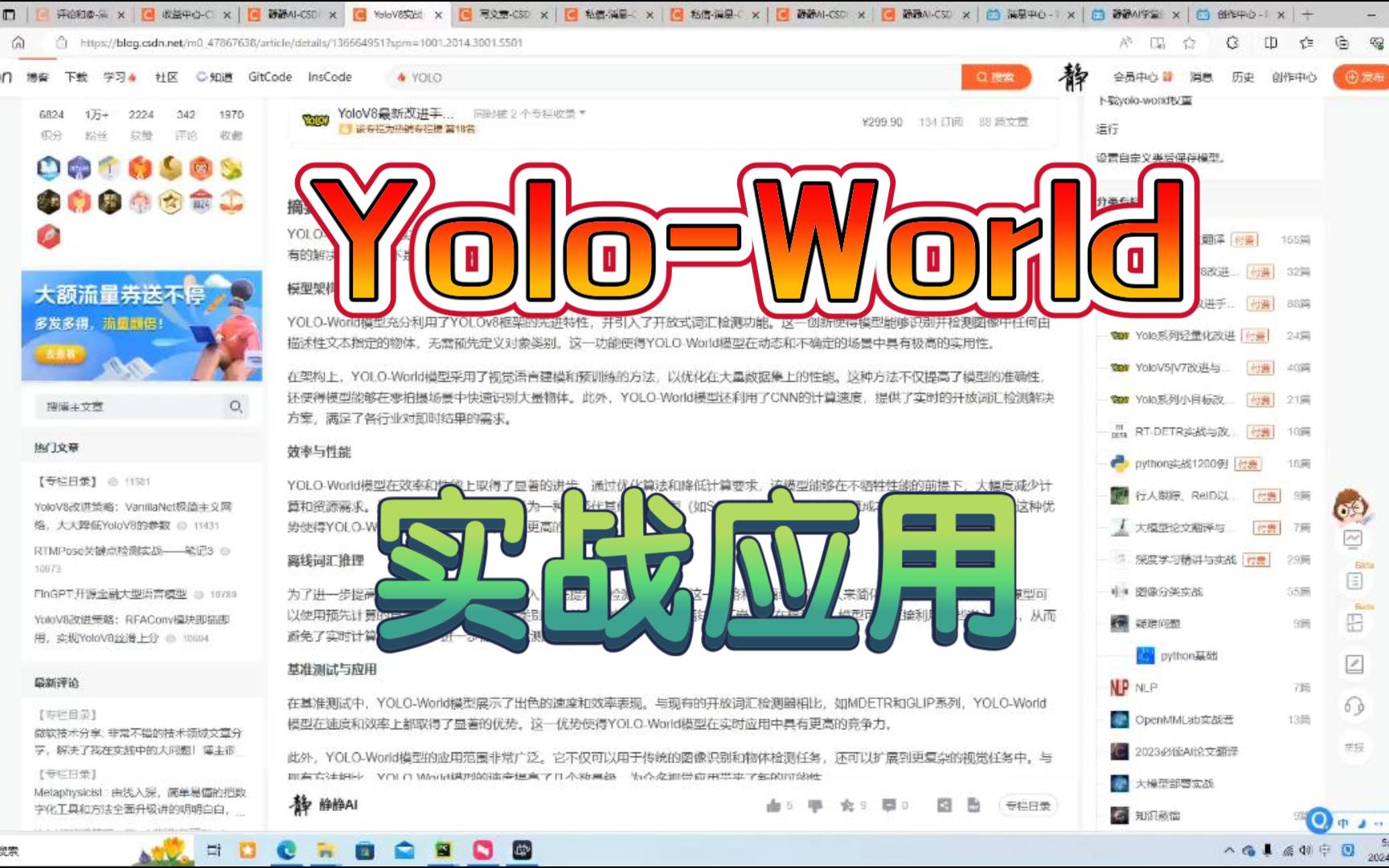The height and width of the screenshot is (868, 1389).
Task: Open the InsCode menu item
Action: click(330, 77)
